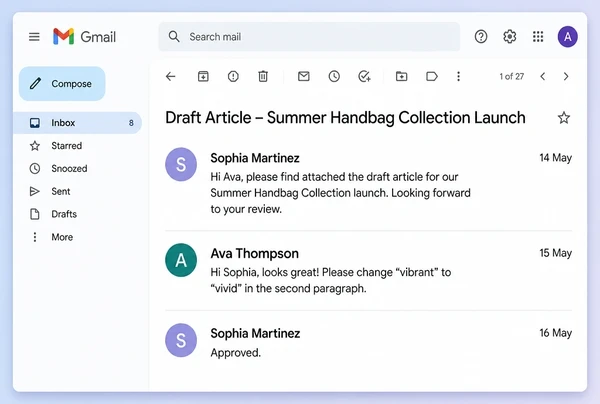The height and width of the screenshot is (404, 600).
Task: Open the toolbar More options menu
Action: tap(458, 77)
